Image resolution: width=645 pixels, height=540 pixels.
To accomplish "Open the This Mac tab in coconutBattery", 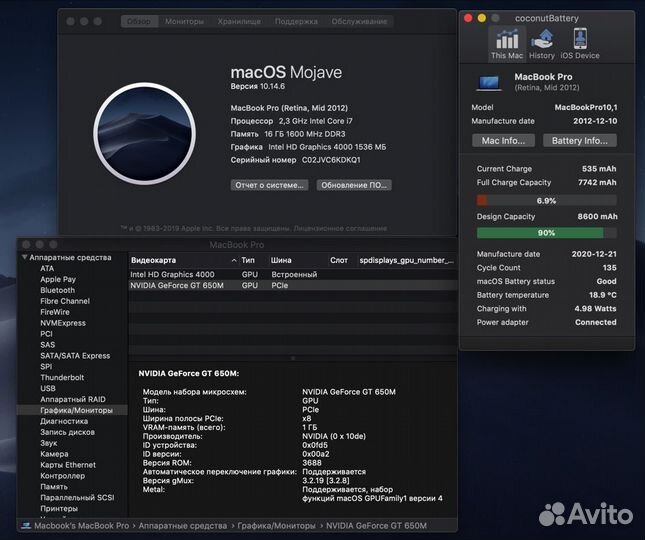I will [x=507, y=44].
